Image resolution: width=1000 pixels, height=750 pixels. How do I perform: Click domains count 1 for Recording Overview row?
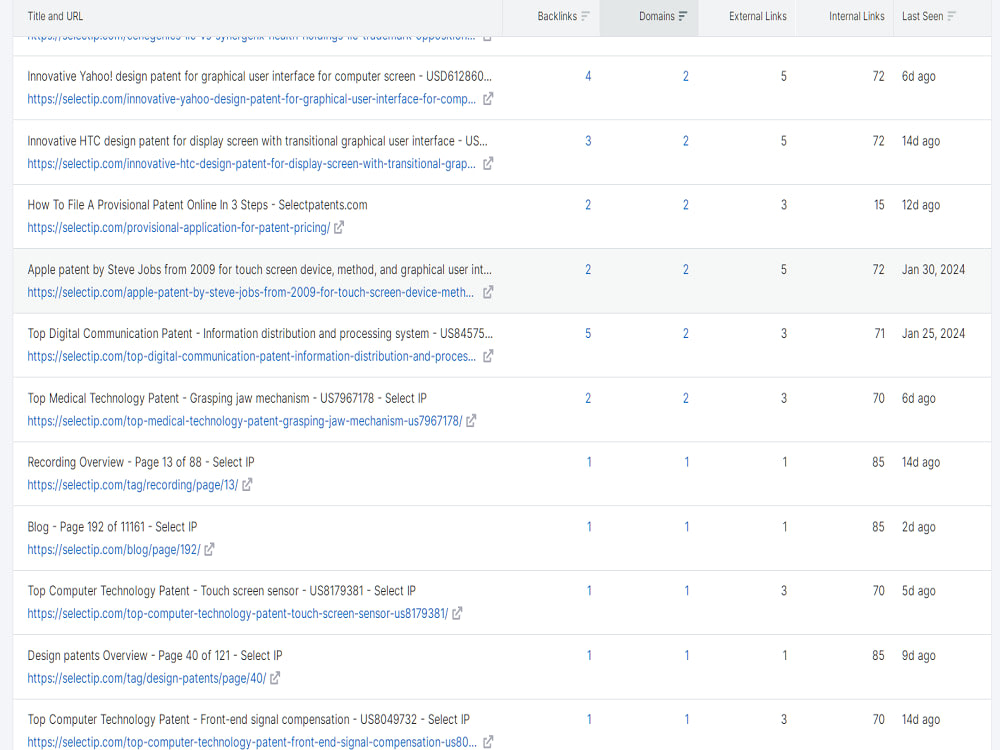(687, 462)
